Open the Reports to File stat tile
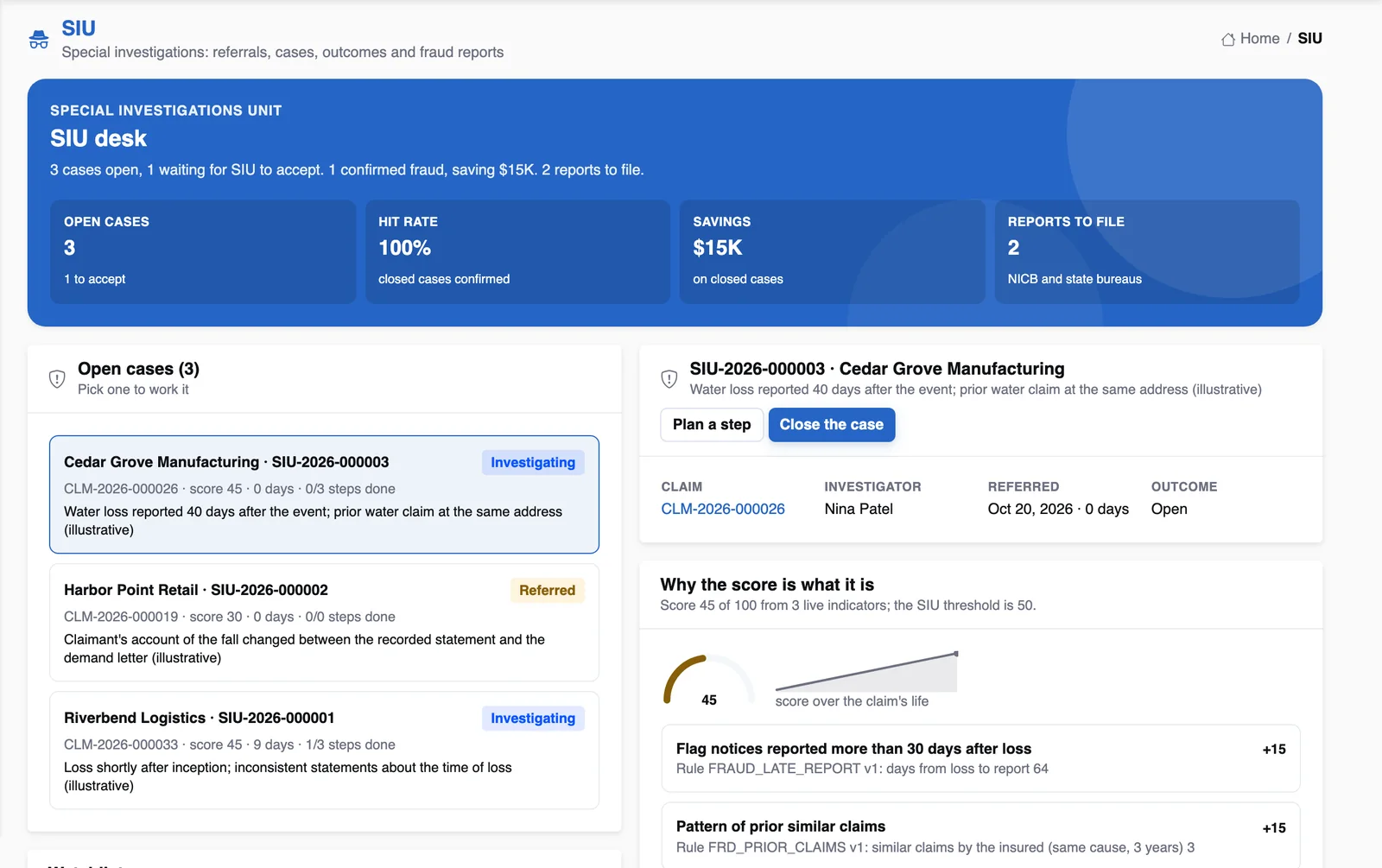Image resolution: width=1382 pixels, height=868 pixels. (1147, 252)
